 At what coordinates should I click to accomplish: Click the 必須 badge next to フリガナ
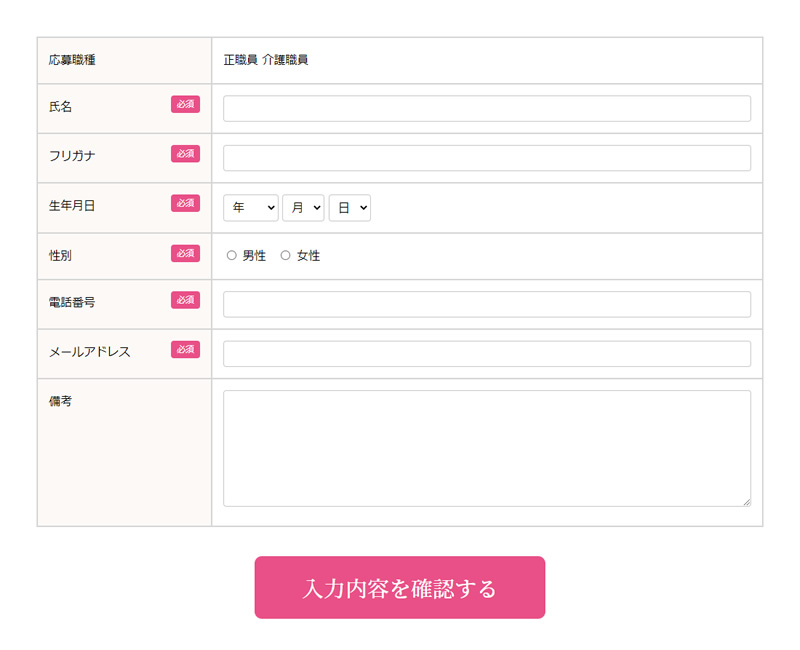185,154
